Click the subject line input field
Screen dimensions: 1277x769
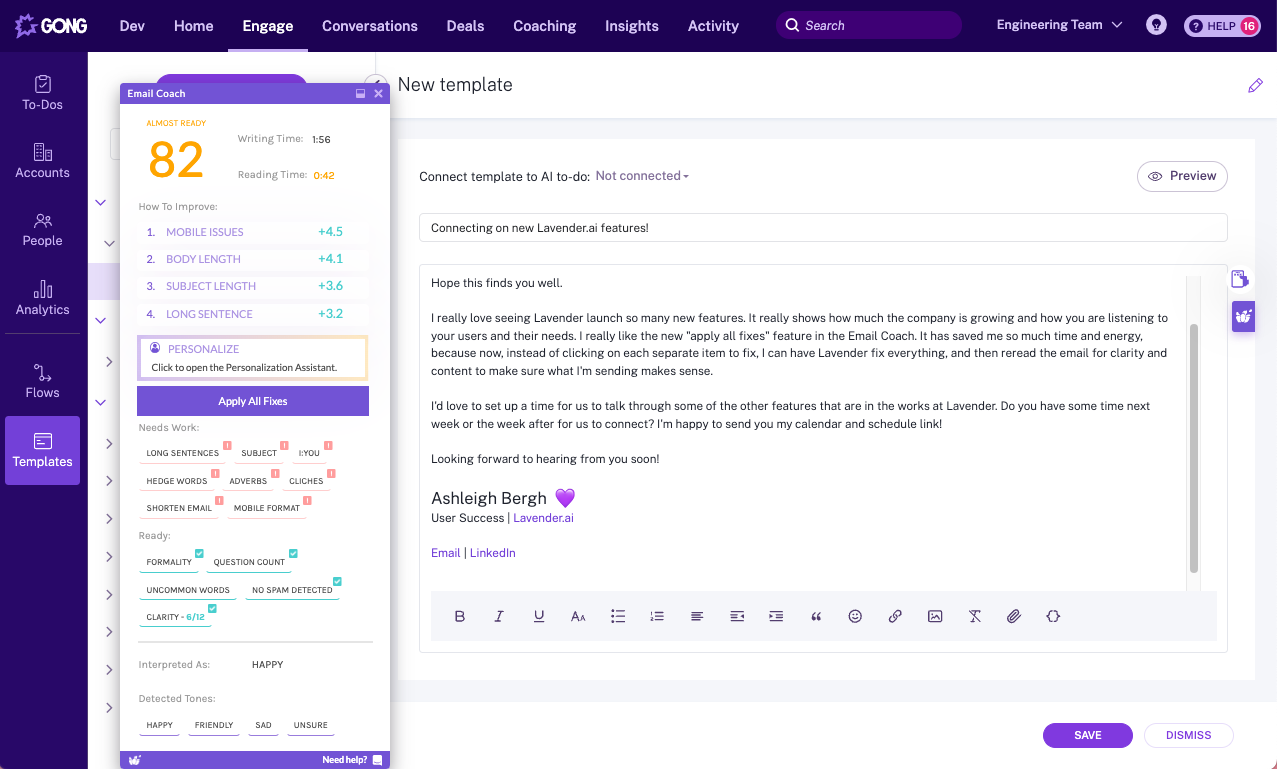823,228
